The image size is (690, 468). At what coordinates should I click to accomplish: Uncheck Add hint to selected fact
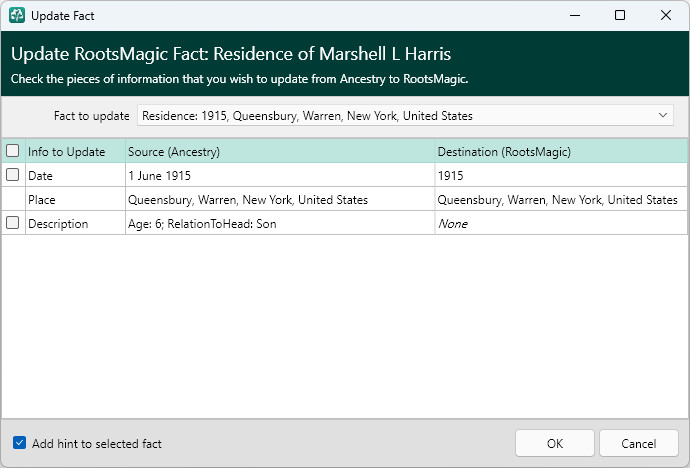click(x=19, y=442)
